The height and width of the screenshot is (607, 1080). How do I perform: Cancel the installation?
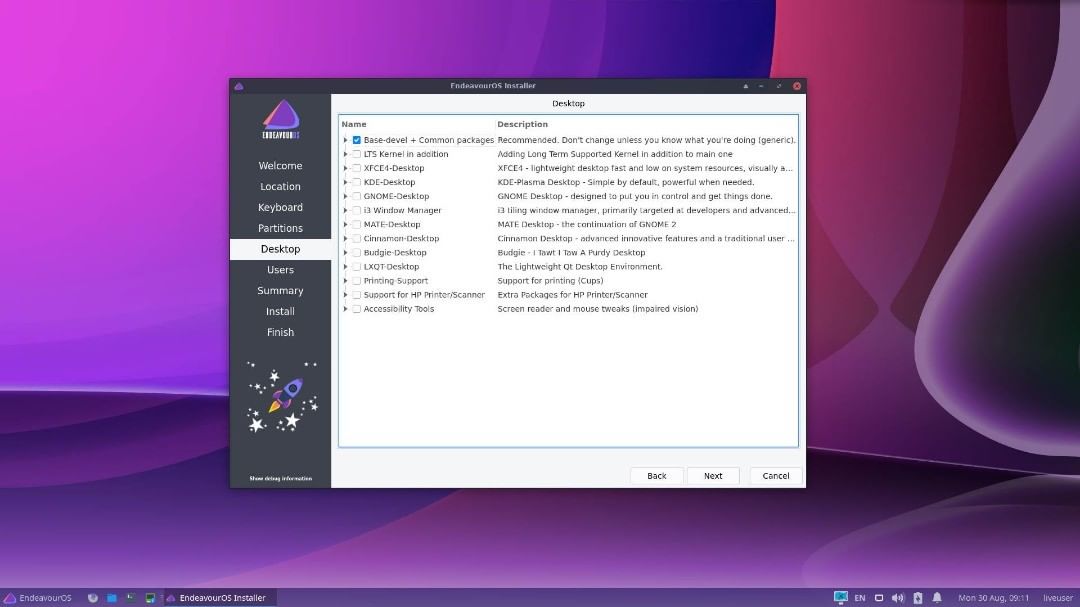tap(776, 476)
